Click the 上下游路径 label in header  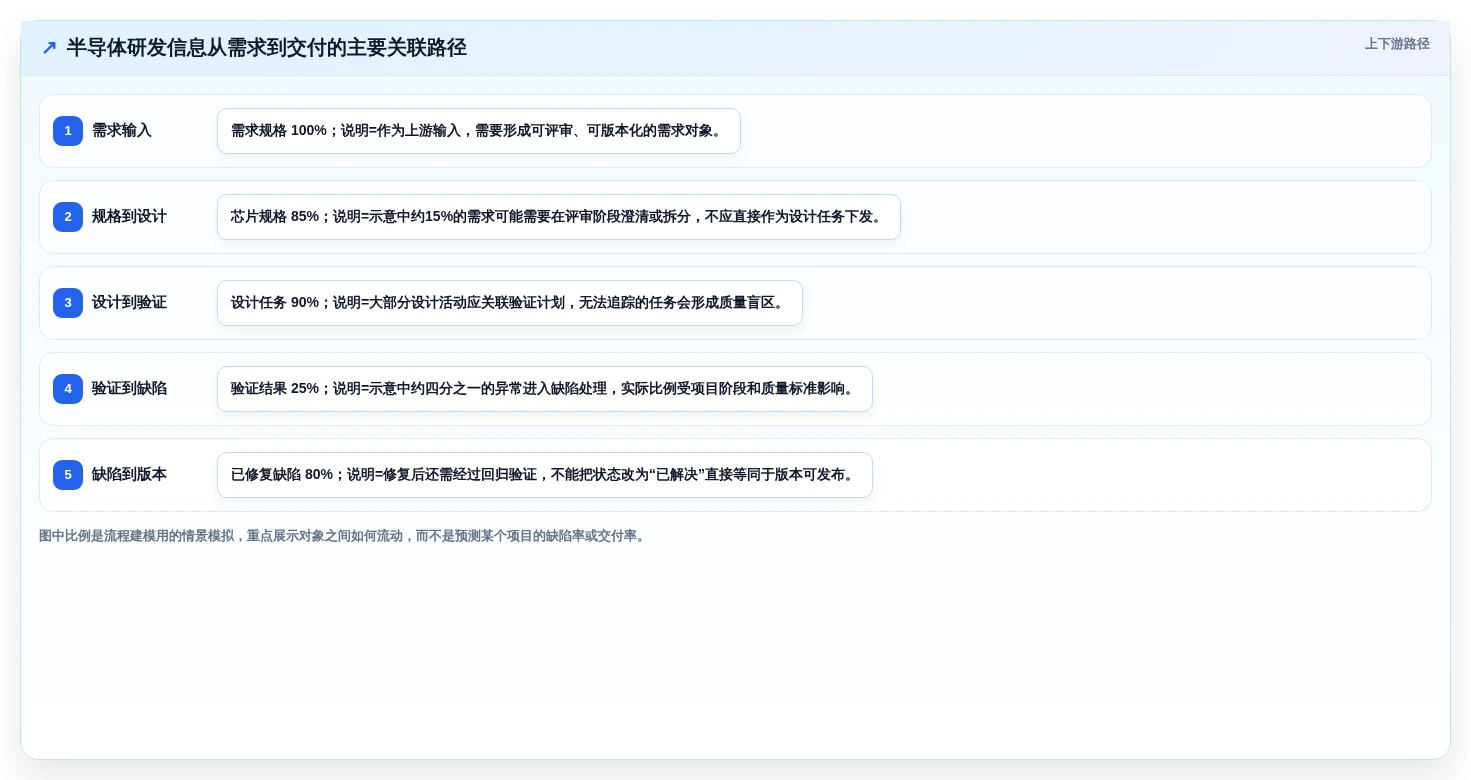click(x=1397, y=44)
